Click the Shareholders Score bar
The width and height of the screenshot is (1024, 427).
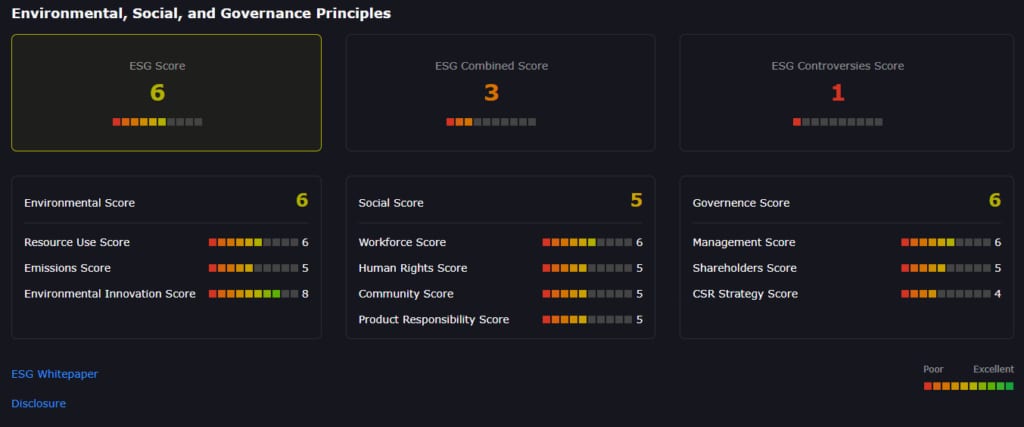coord(946,268)
